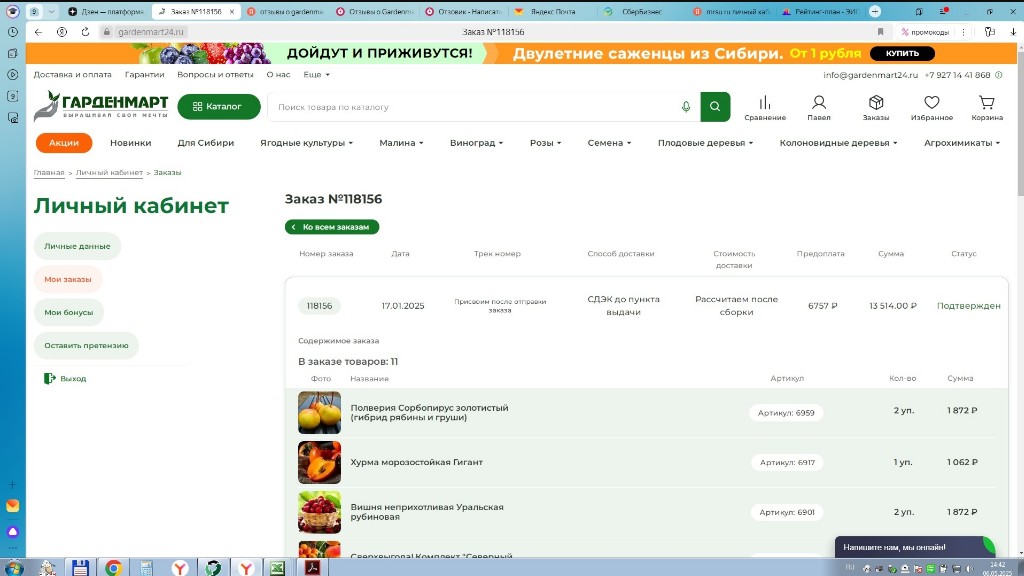Open the Новинки menu item
The height and width of the screenshot is (576, 1024).
point(131,142)
